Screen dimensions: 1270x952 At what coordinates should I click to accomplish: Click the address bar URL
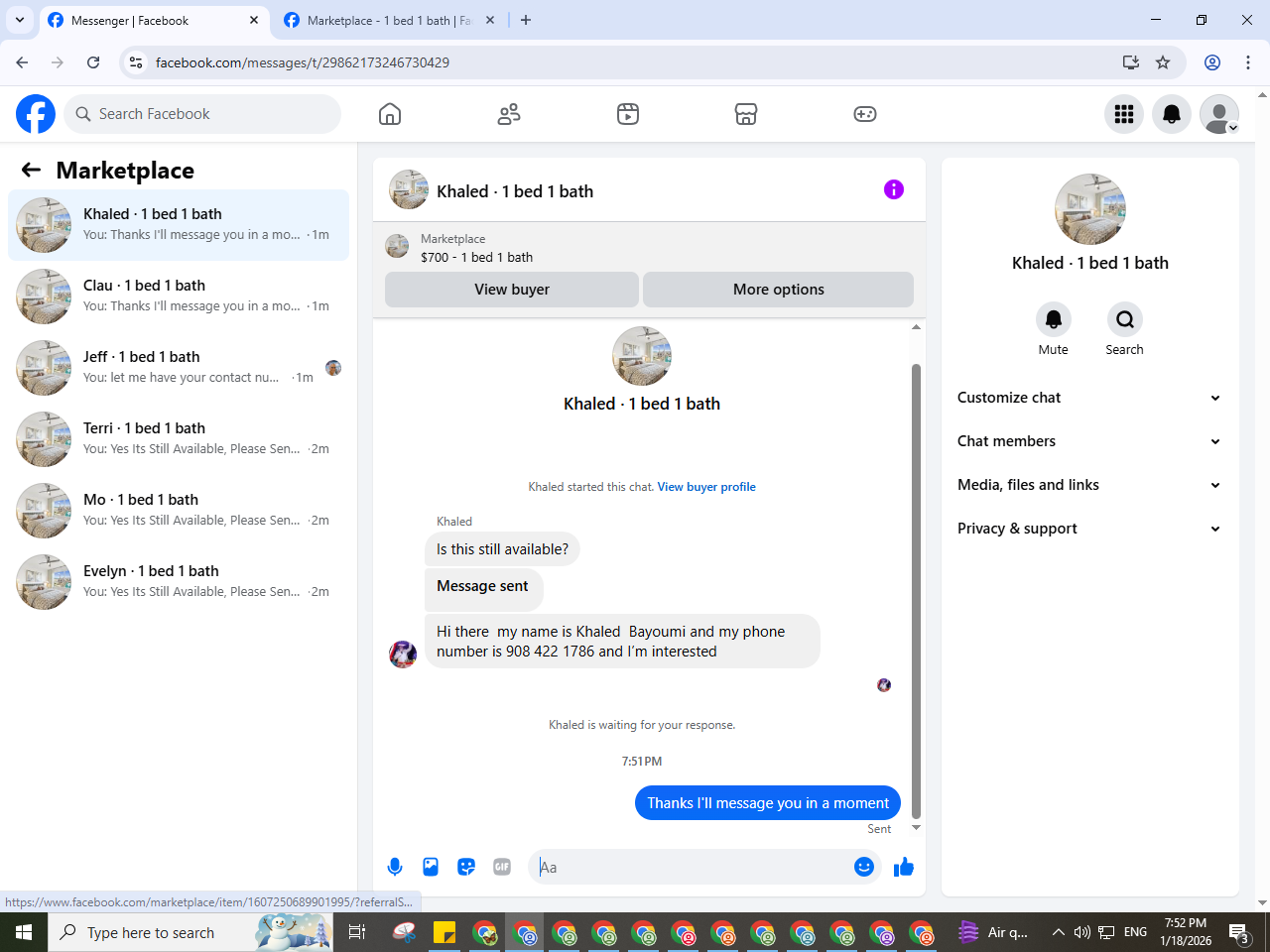click(303, 62)
